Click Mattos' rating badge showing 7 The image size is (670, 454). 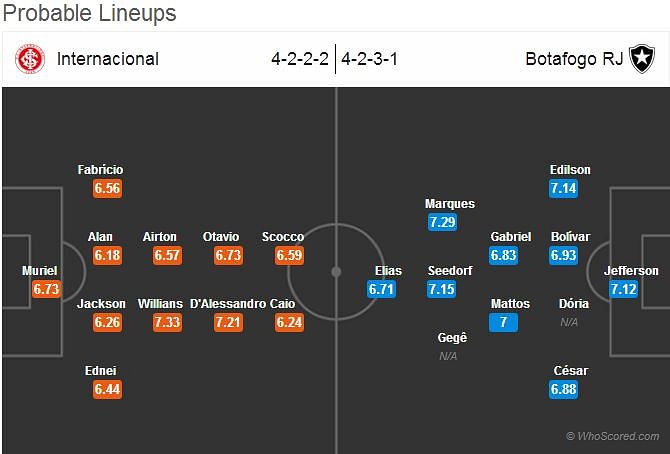[x=503, y=322]
